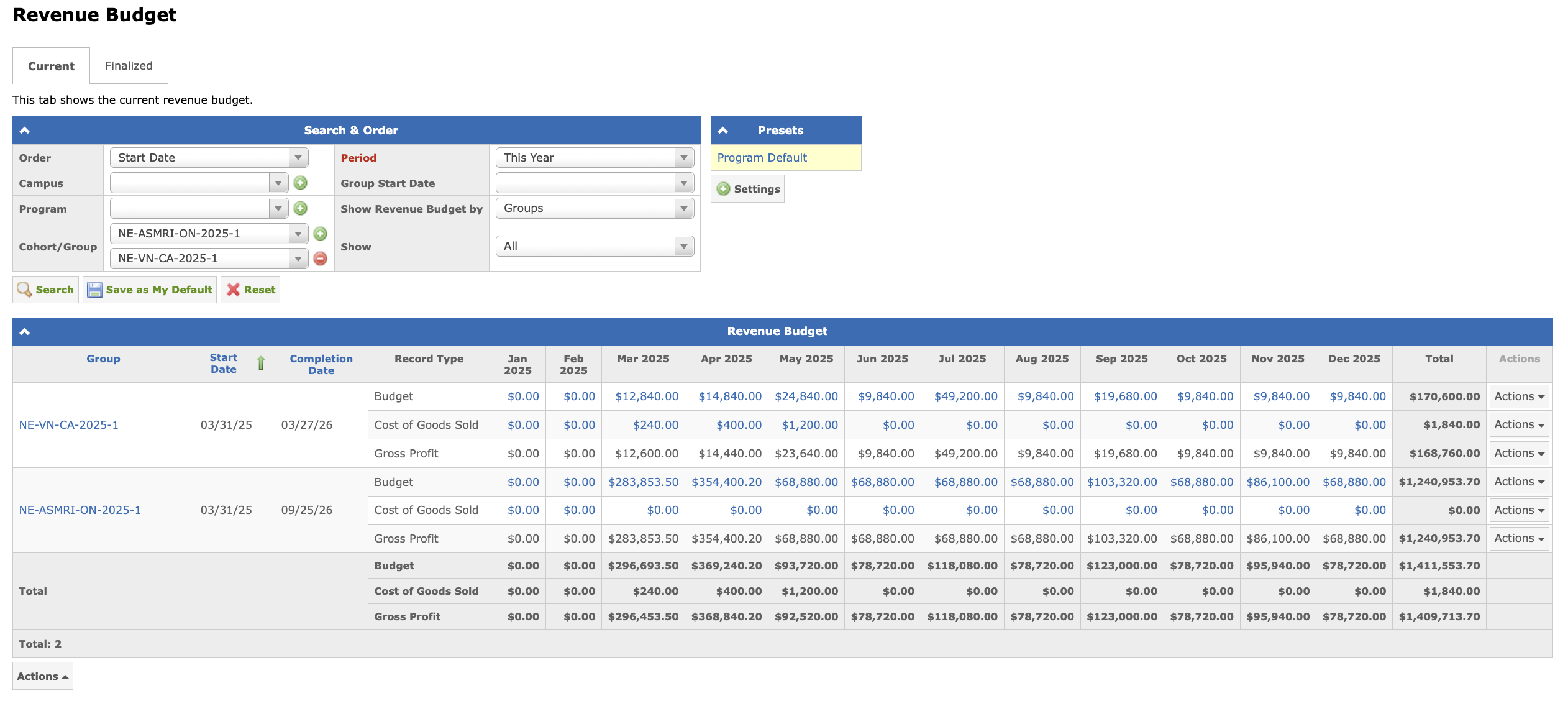This screenshot has width=1568, height=701.
Task: Remove NE-VN-CA-2025-1 cohort with red minus icon
Action: pos(321,259)
